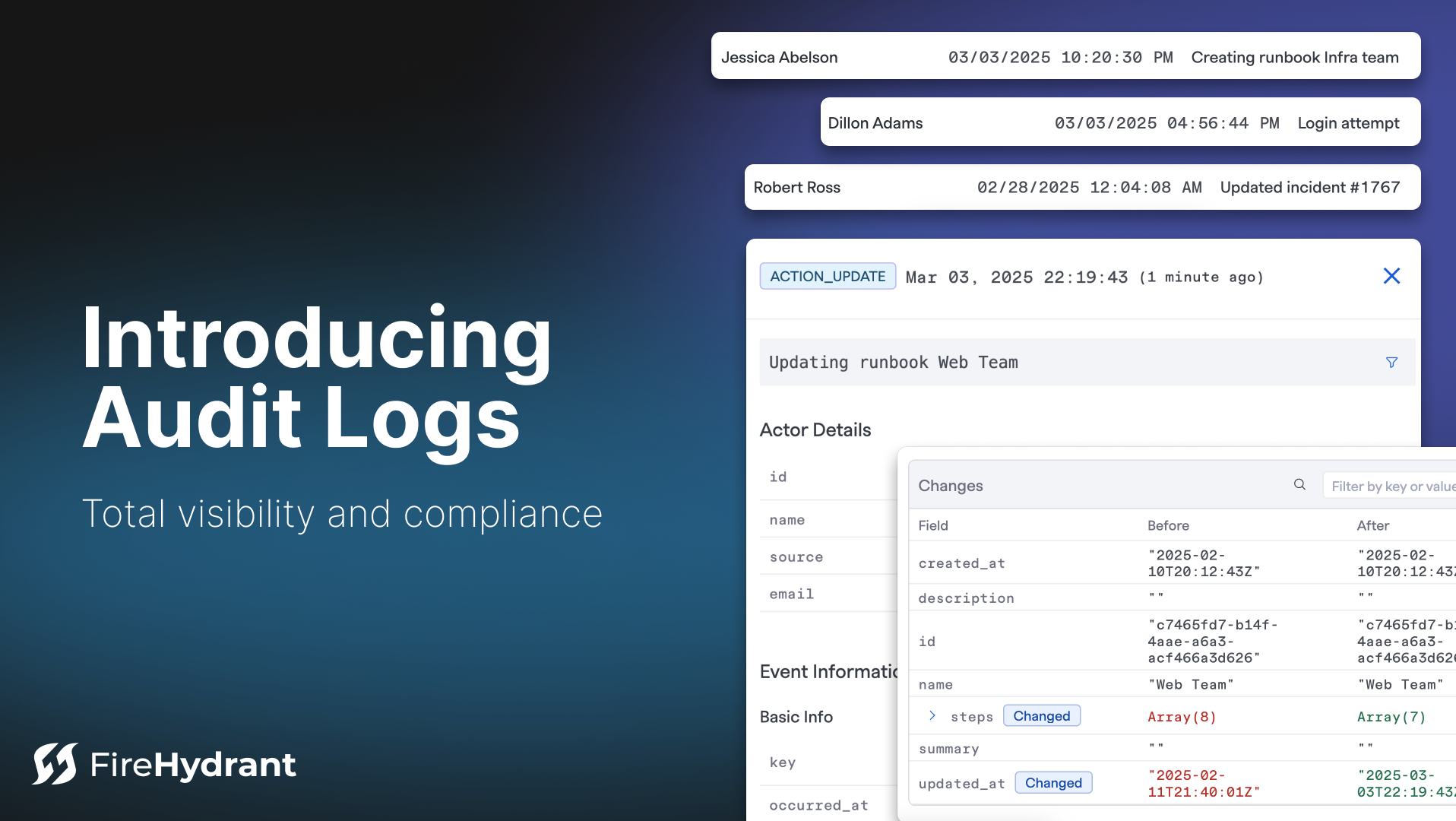Click the FireHydrant logo icon
1456x821 pixels.
pyautogui.click(x=55, y=763)
